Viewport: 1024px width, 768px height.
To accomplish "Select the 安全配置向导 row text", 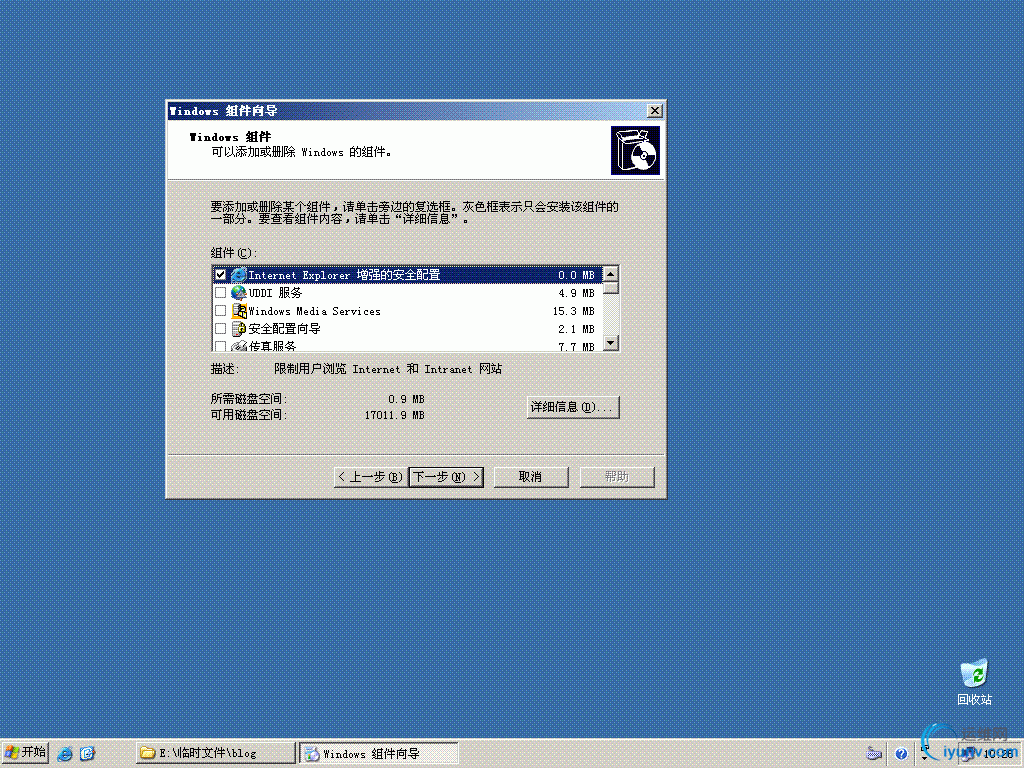I will pos(284,329).
